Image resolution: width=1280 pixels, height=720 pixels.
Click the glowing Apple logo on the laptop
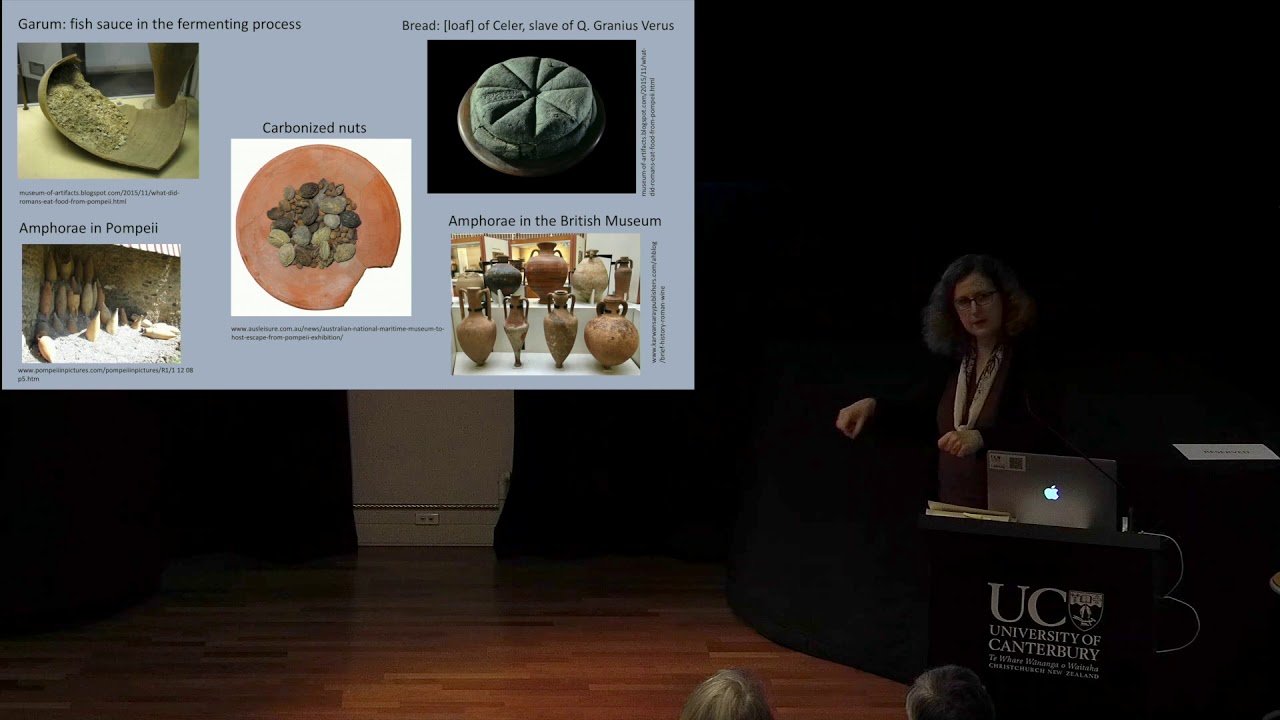point(1051,493)
